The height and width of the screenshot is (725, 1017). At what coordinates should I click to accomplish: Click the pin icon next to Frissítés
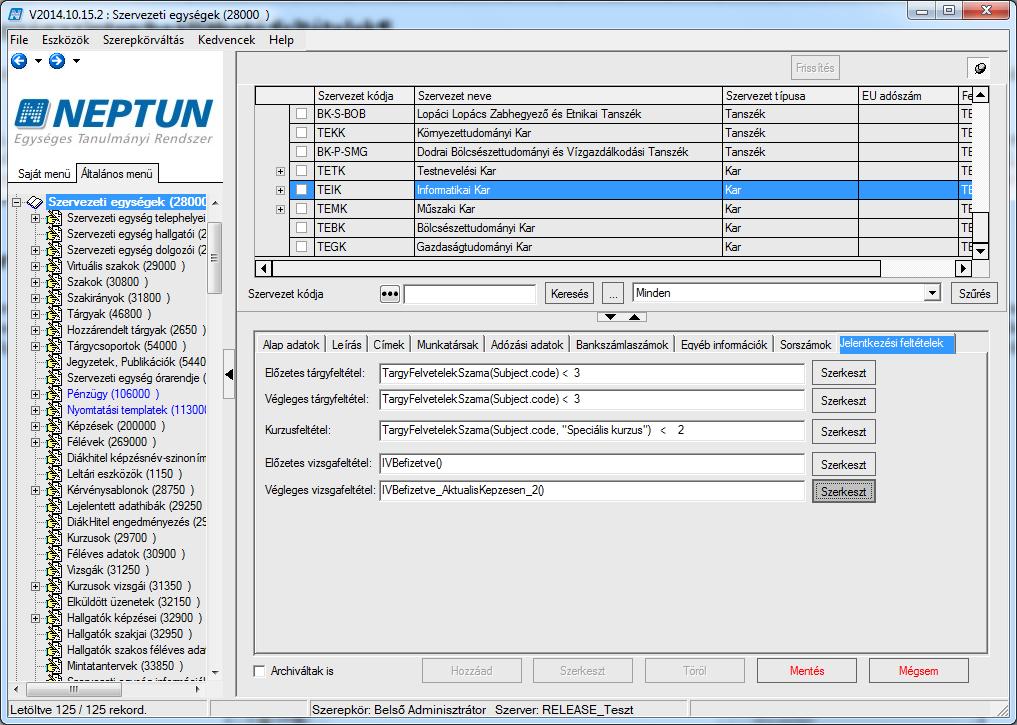pos(981,67)
